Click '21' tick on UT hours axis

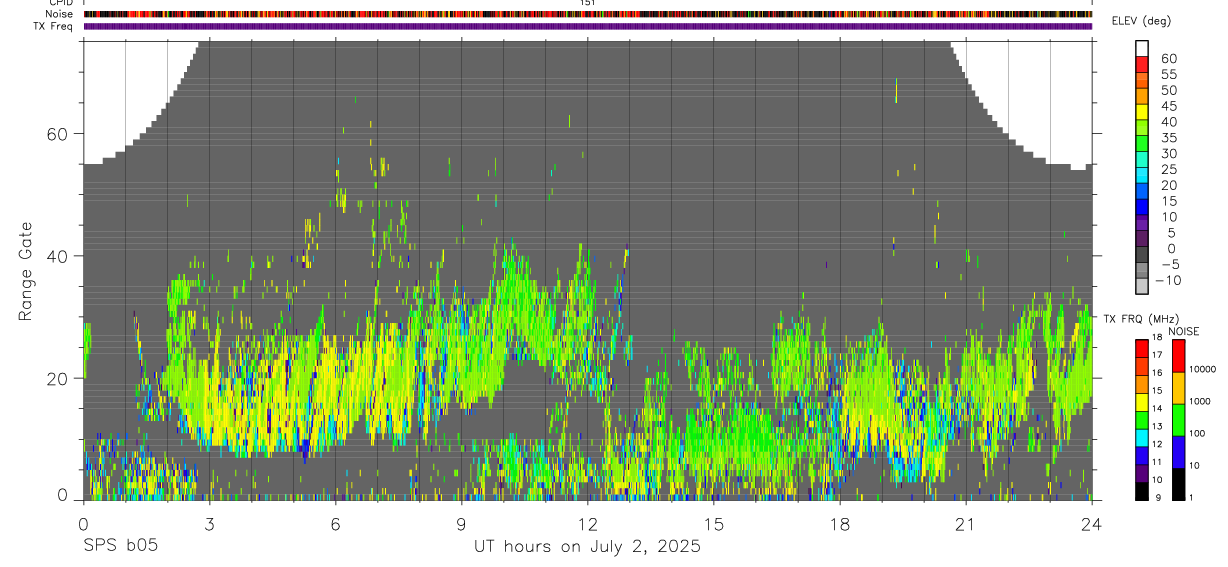[966, 523]
